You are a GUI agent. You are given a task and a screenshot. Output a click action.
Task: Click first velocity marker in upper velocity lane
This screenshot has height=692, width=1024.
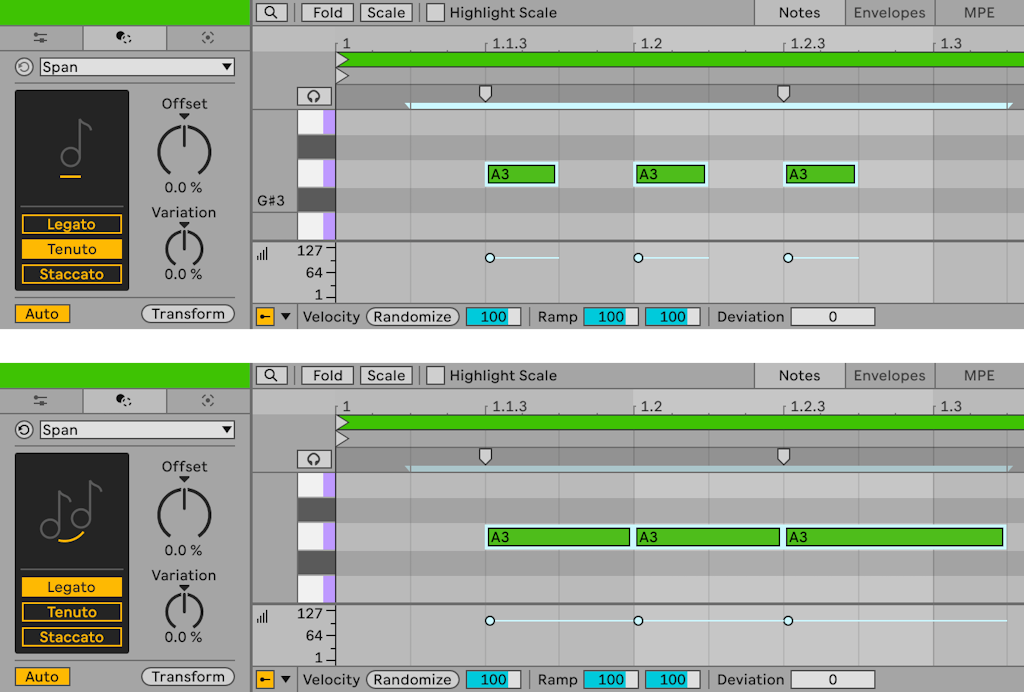tap(490, 258)
